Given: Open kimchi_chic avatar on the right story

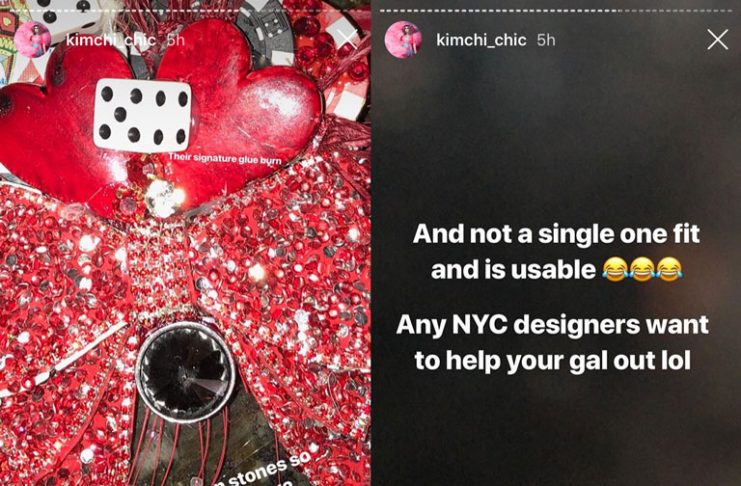Looking at the screenshot, I should pos(403,40).
